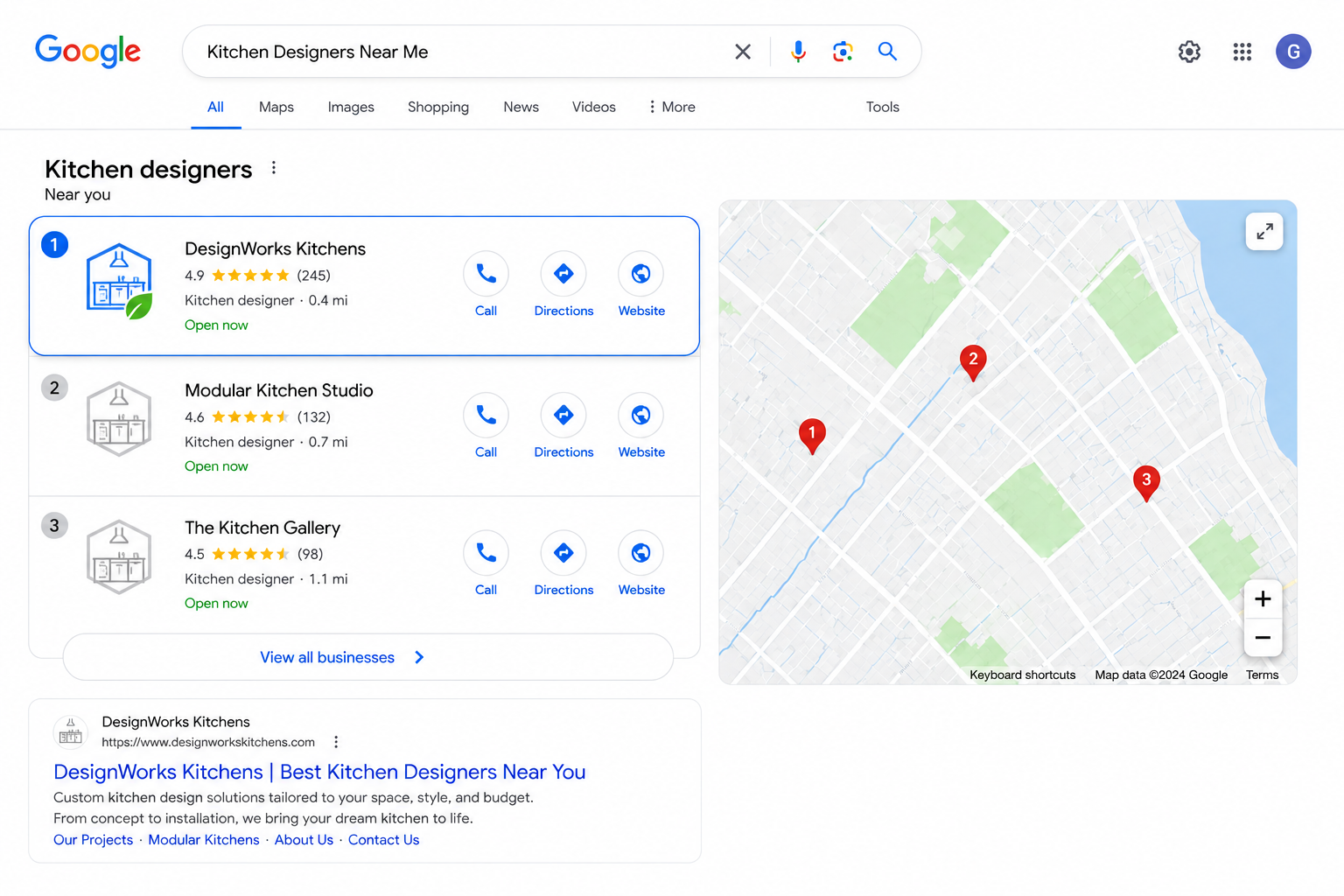Click the Modular Kitchen Studio listing logo

(x=120, y=419)
